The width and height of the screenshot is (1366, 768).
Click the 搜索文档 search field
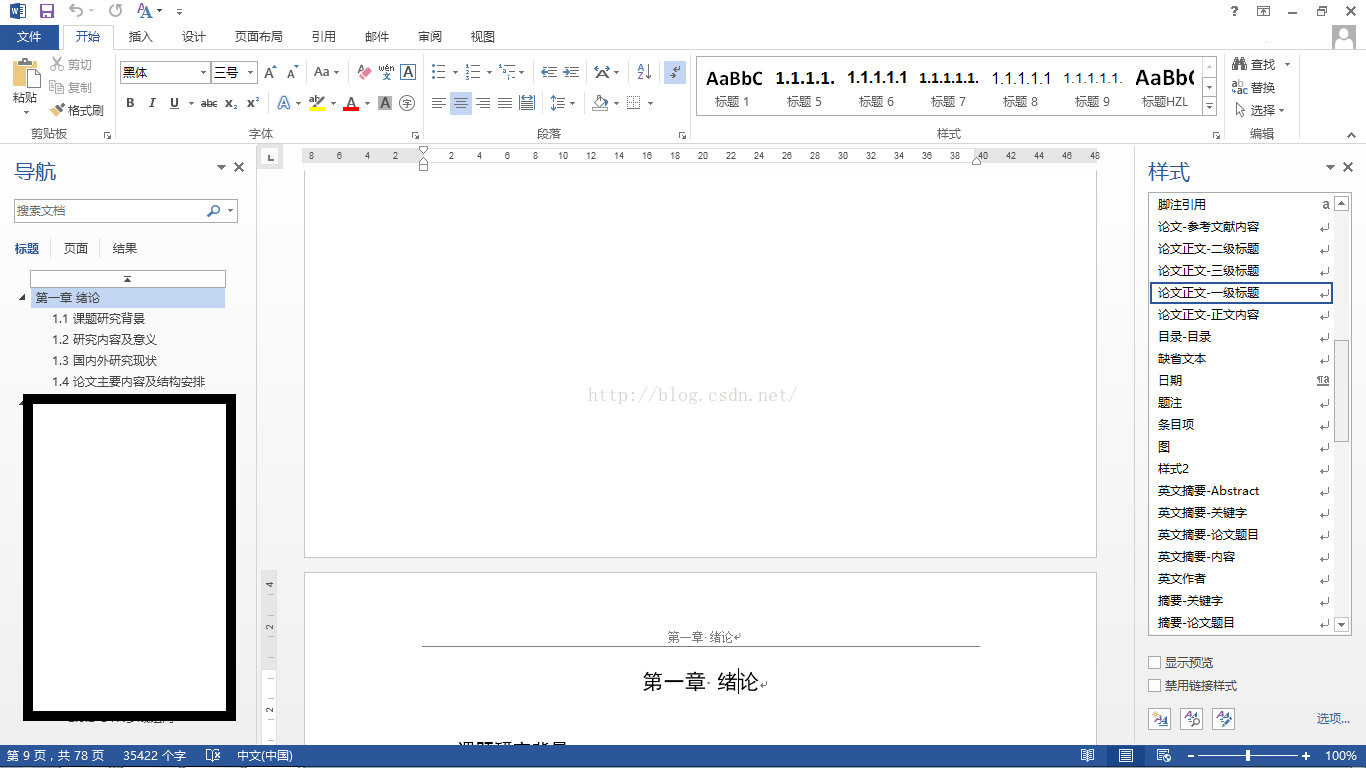pos(110,211)
